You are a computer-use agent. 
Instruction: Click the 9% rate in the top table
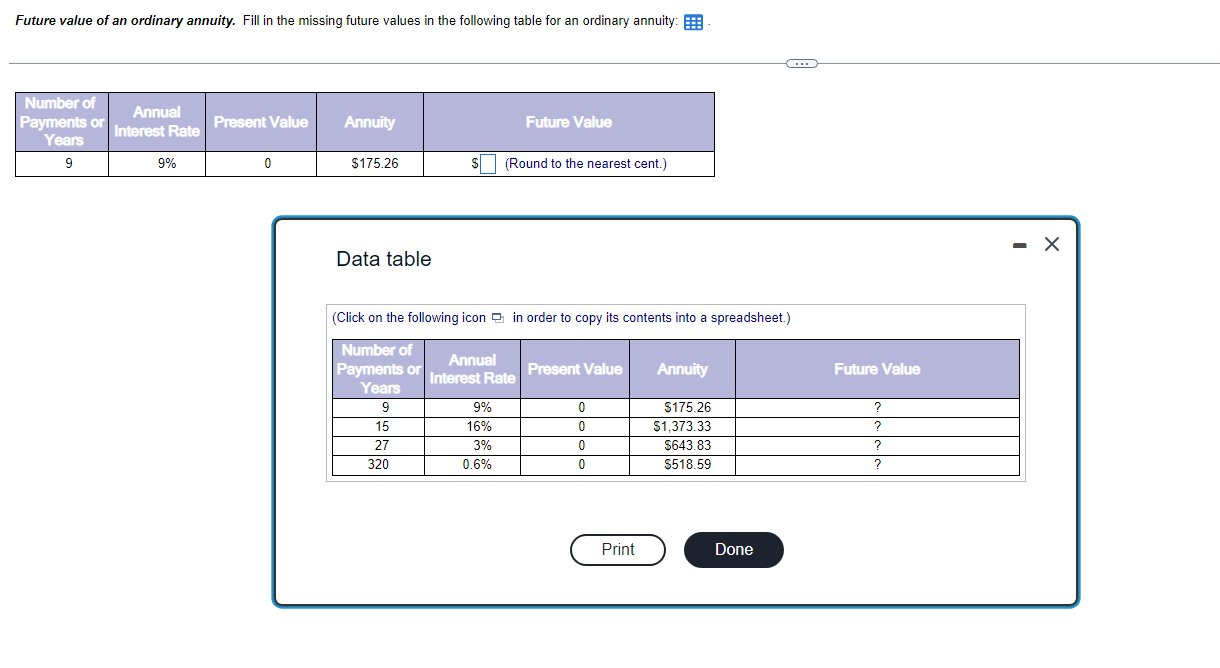click(156, 163)
